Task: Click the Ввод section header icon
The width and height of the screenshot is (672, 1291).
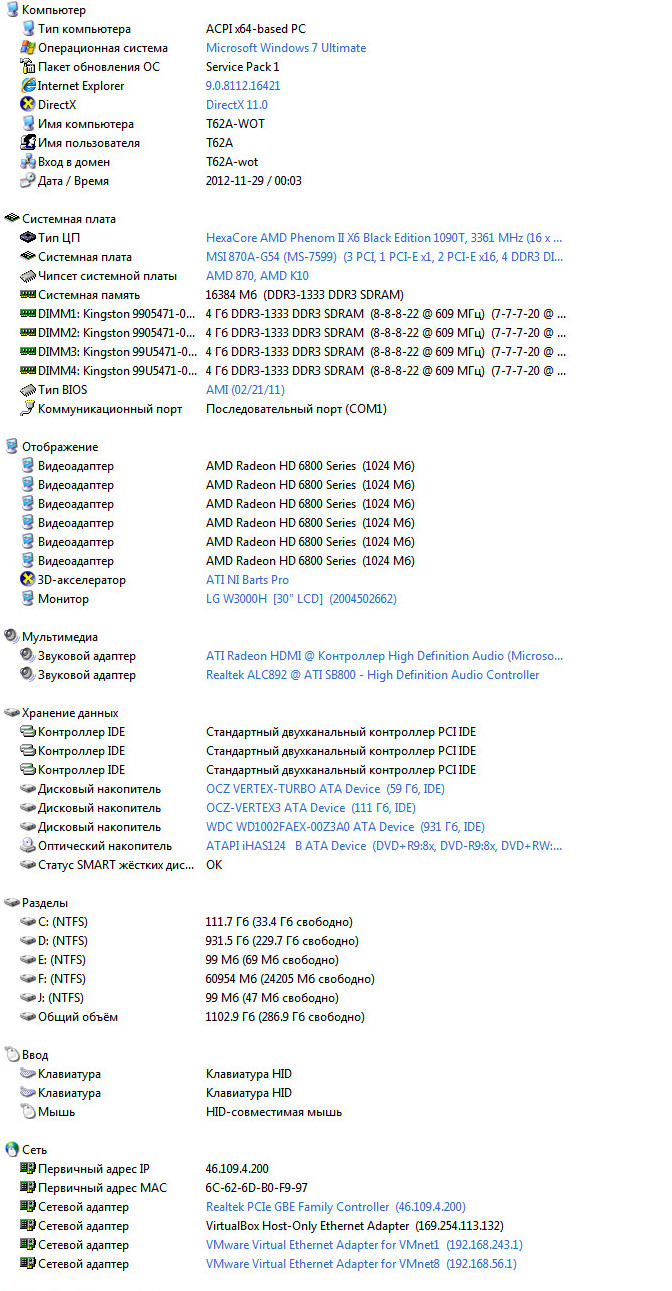Action: (12, 1055)
